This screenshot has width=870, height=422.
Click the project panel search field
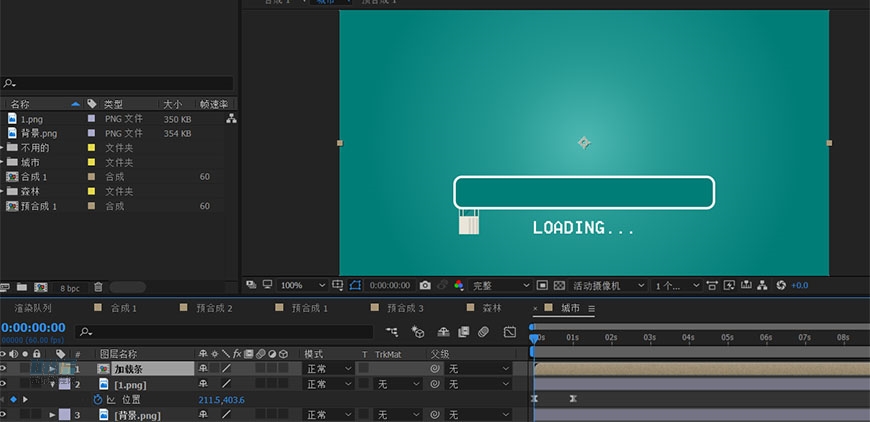point(117,84)
